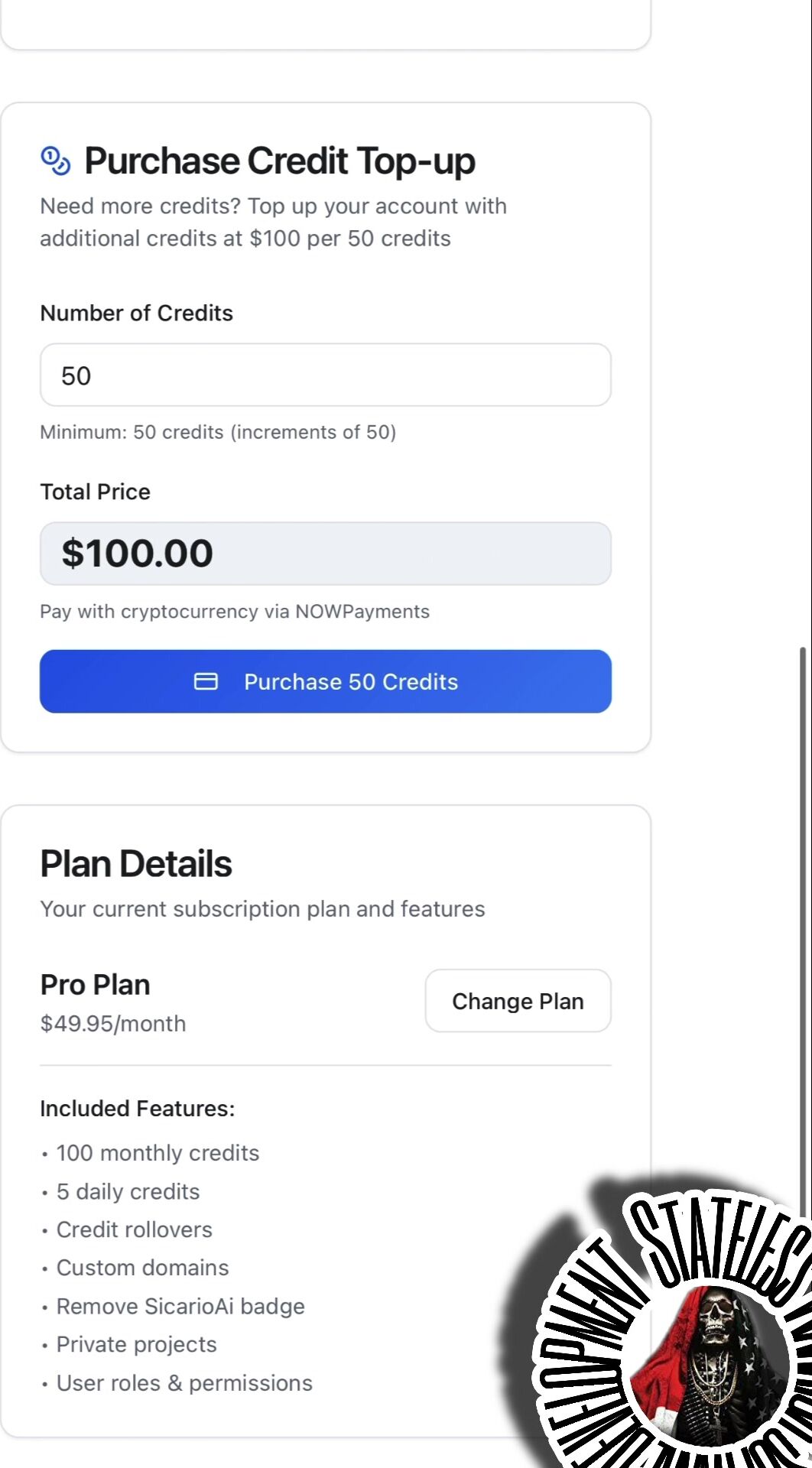
Task: Click the Remove SicarioAi badge feature
Action: (180, 1307)
